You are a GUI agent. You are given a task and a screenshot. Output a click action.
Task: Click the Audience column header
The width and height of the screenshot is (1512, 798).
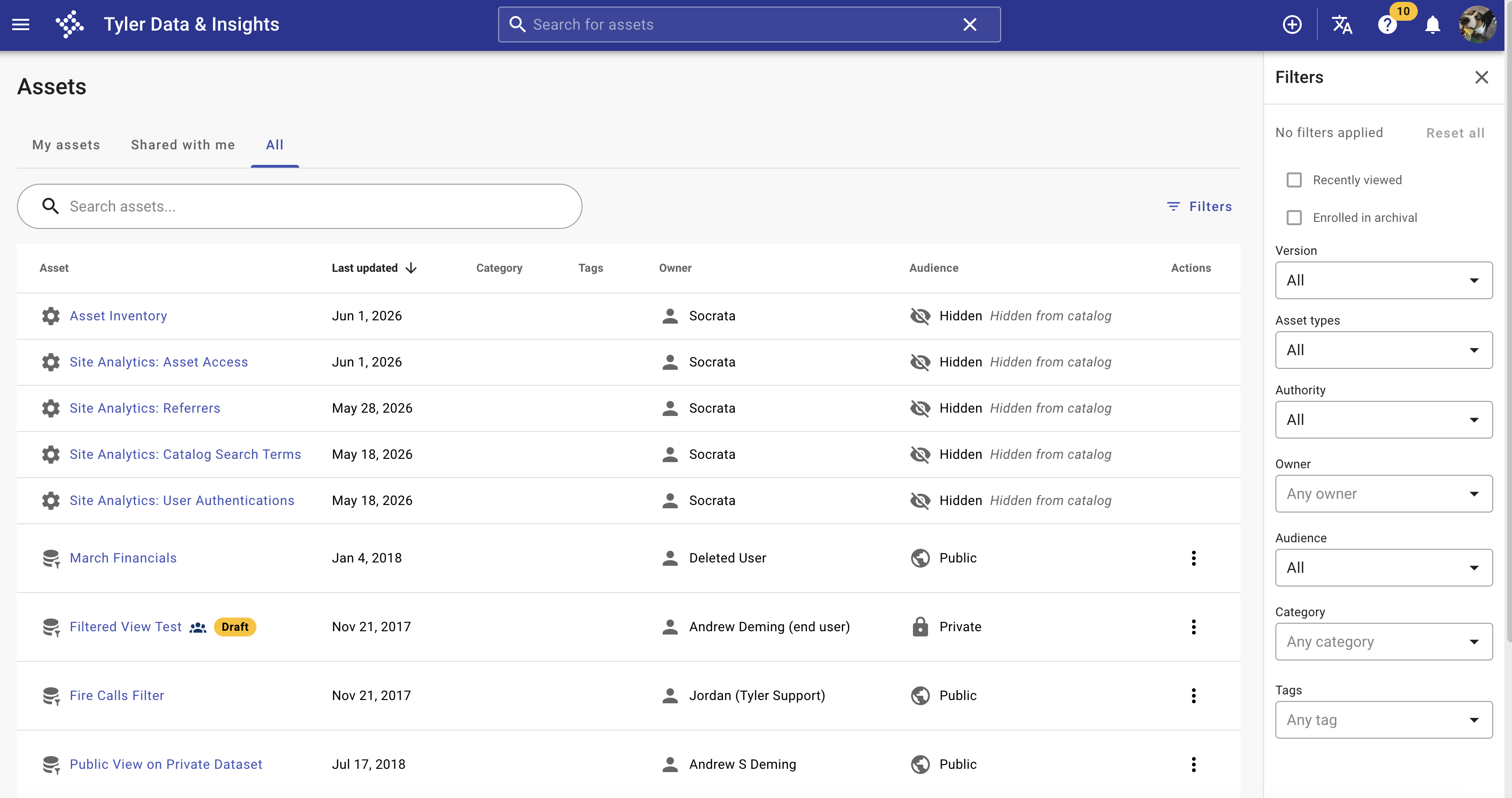coord(934,268)
